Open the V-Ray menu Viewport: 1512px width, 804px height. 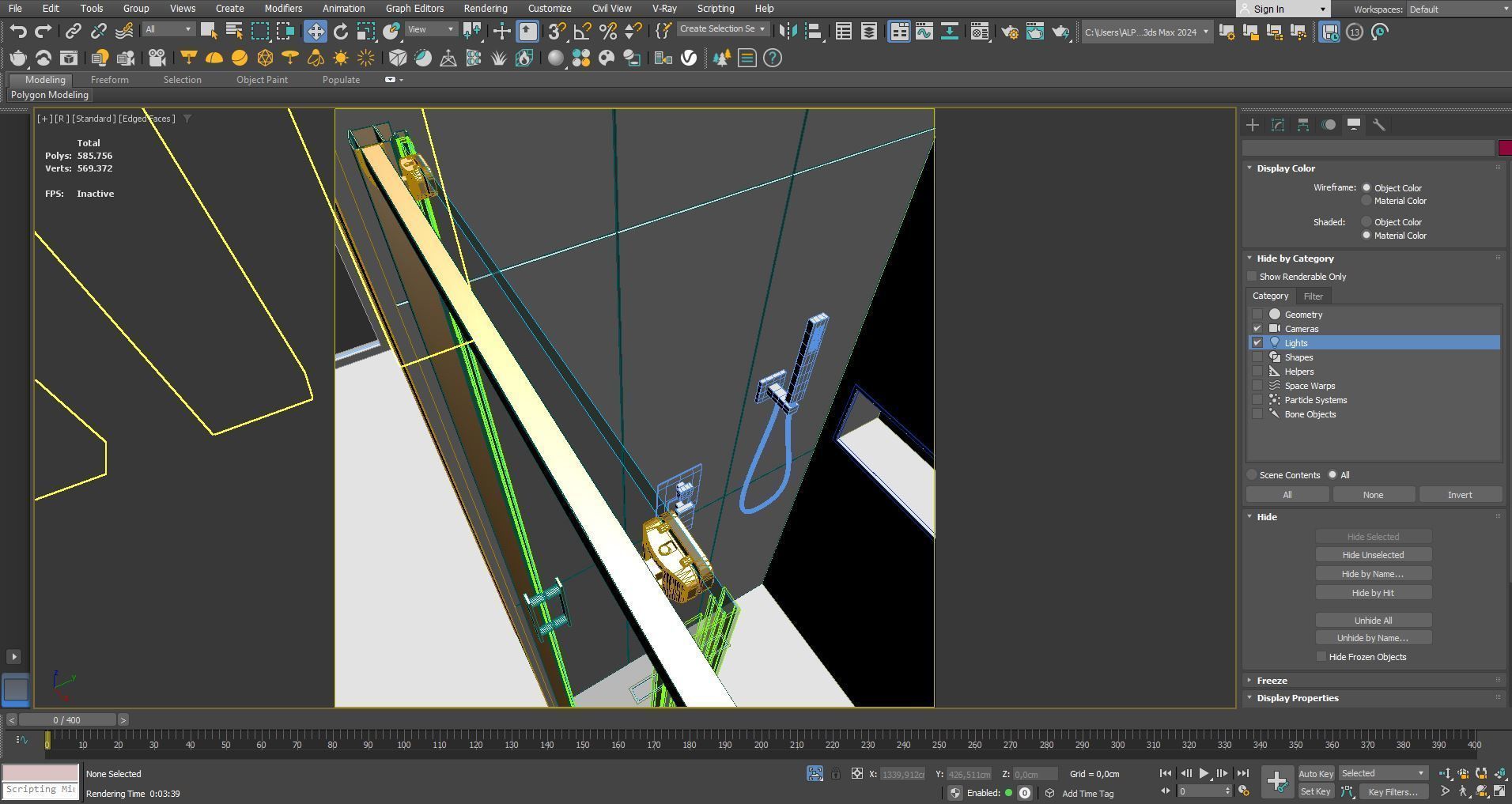664,9
